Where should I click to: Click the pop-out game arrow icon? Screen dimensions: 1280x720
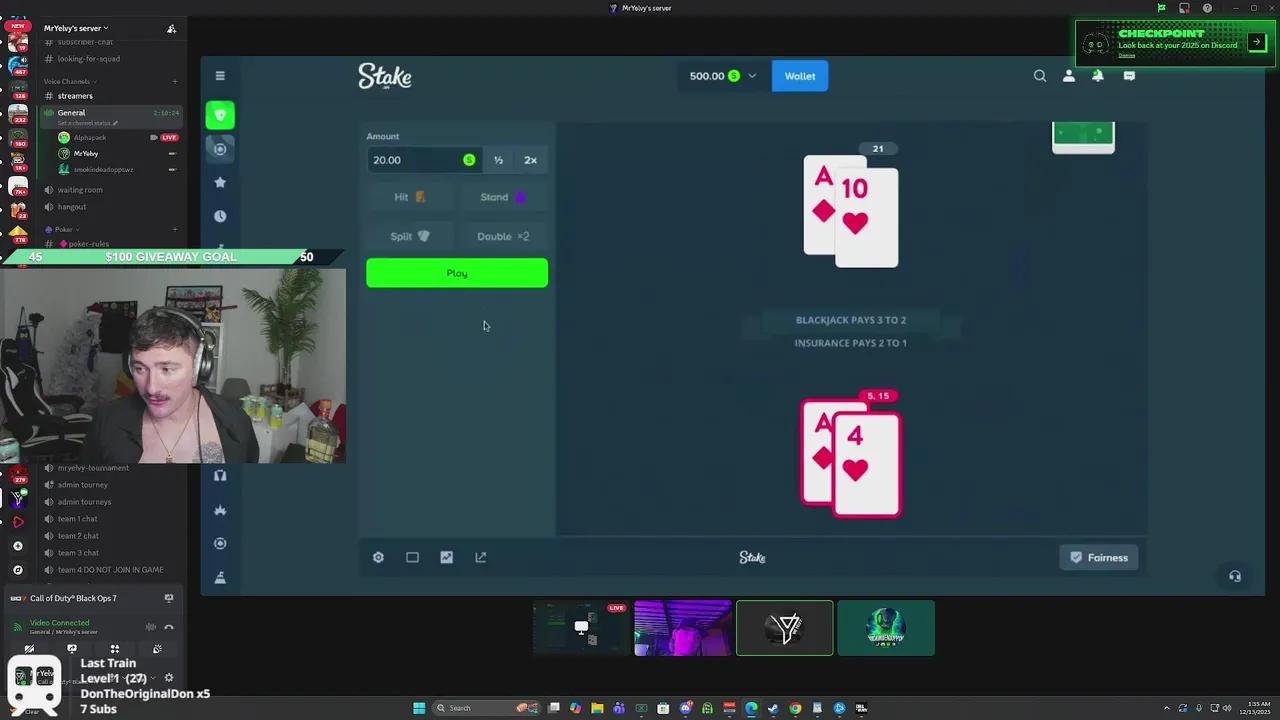(x=481, y=558)
